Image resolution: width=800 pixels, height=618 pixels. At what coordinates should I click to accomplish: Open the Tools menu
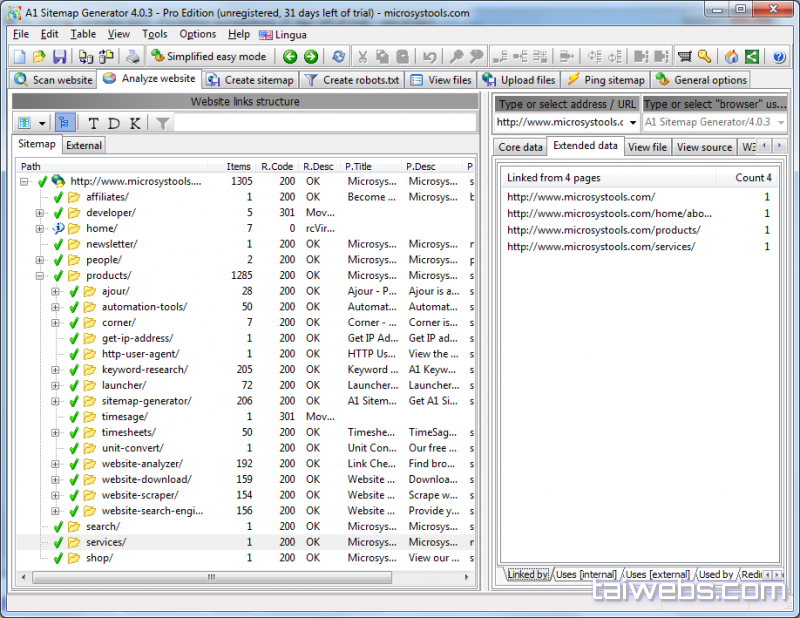click(154, 34)
